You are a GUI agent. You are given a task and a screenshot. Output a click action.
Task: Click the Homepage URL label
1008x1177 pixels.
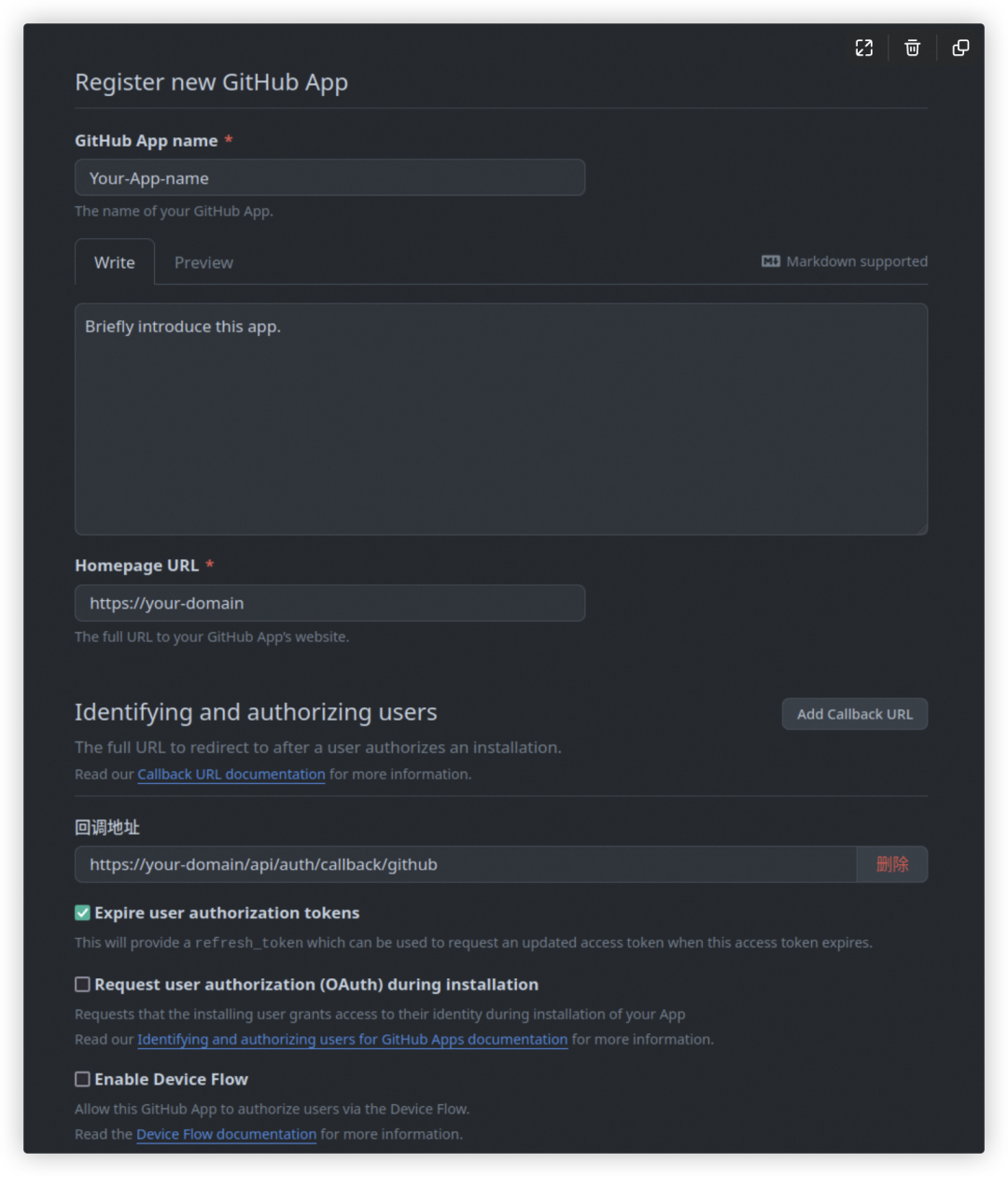(137, 566)
